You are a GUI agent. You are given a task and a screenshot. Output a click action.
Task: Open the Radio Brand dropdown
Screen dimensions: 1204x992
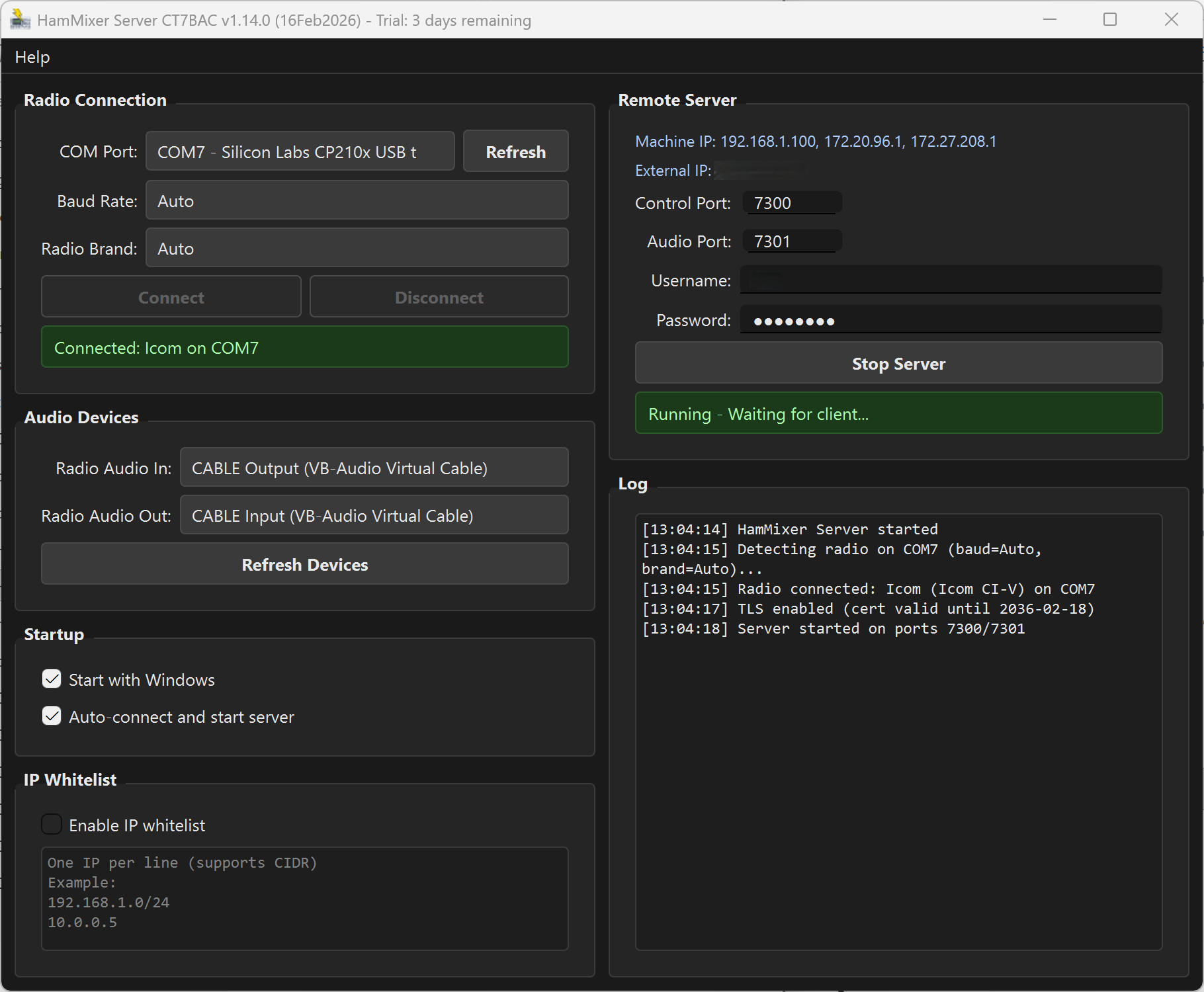pos(357,248)
